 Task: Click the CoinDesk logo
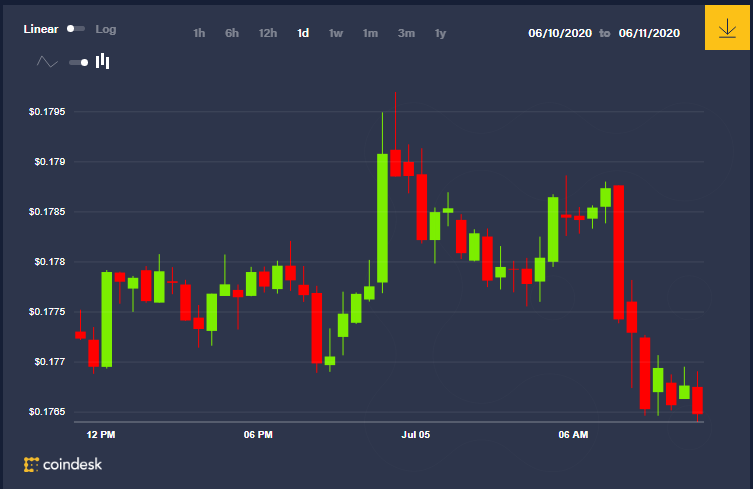click(x=63, y=465)
